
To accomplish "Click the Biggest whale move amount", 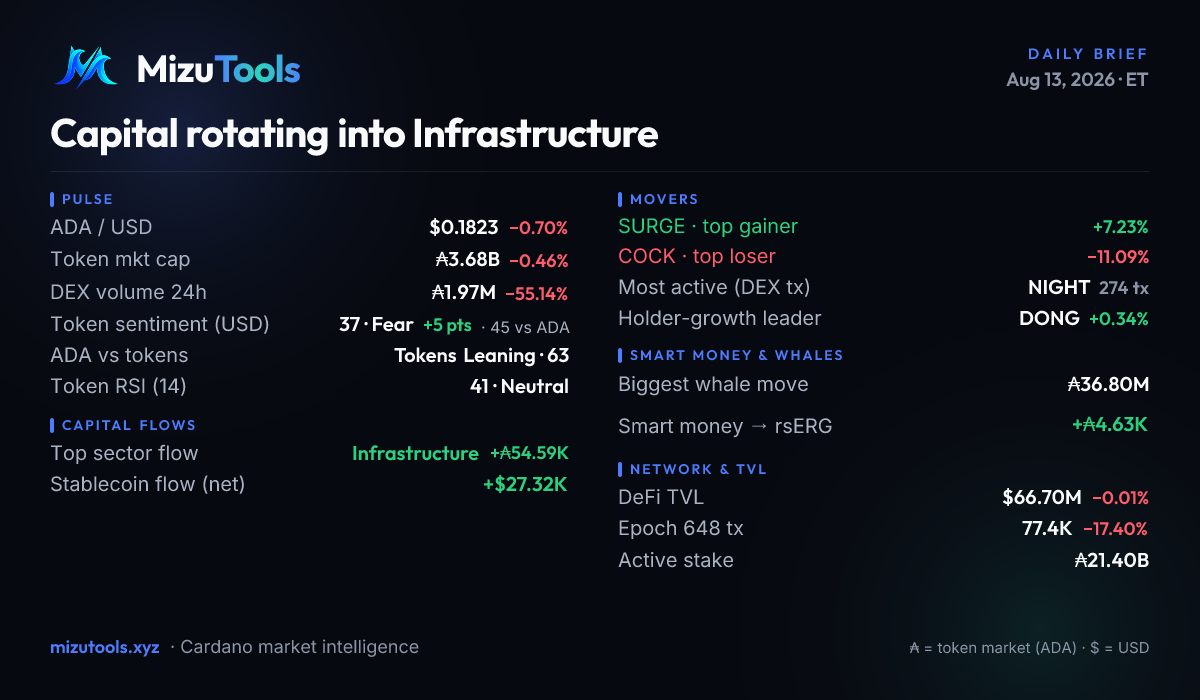I will click(x=1108, y=384).
